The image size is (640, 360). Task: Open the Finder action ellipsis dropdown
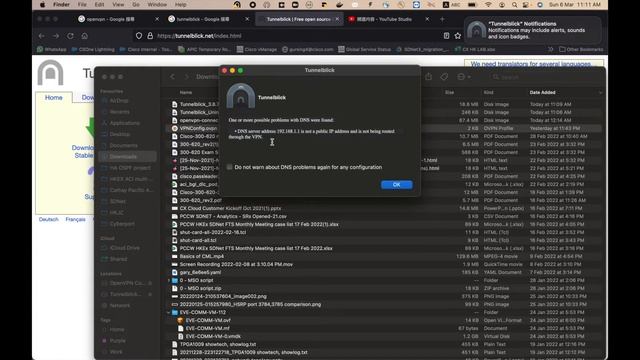point(464,77)
